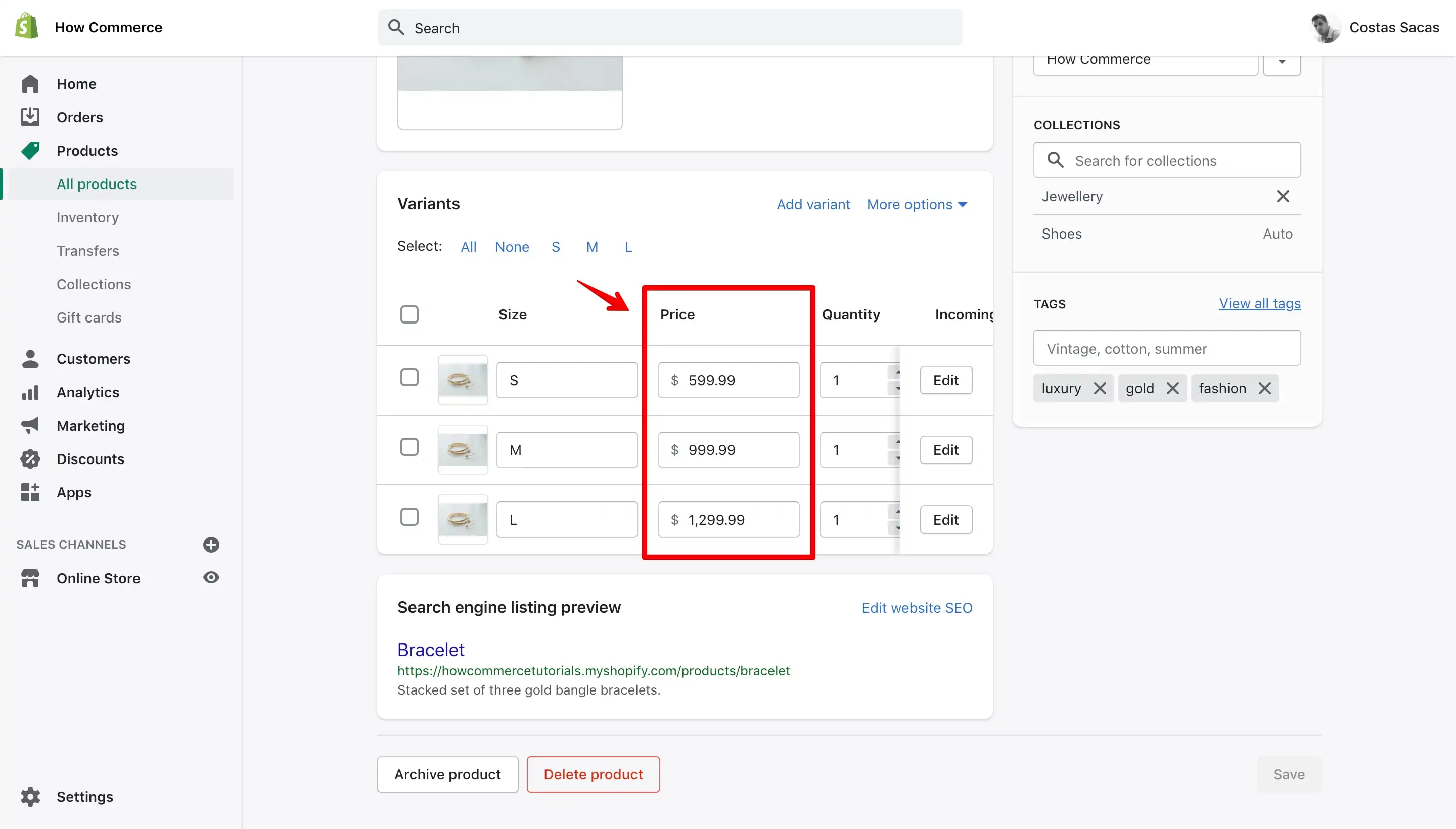Remove the fashion tag
This screenshot has width=1456, height=829.
pyautogui.click(x=1265, y=388)
